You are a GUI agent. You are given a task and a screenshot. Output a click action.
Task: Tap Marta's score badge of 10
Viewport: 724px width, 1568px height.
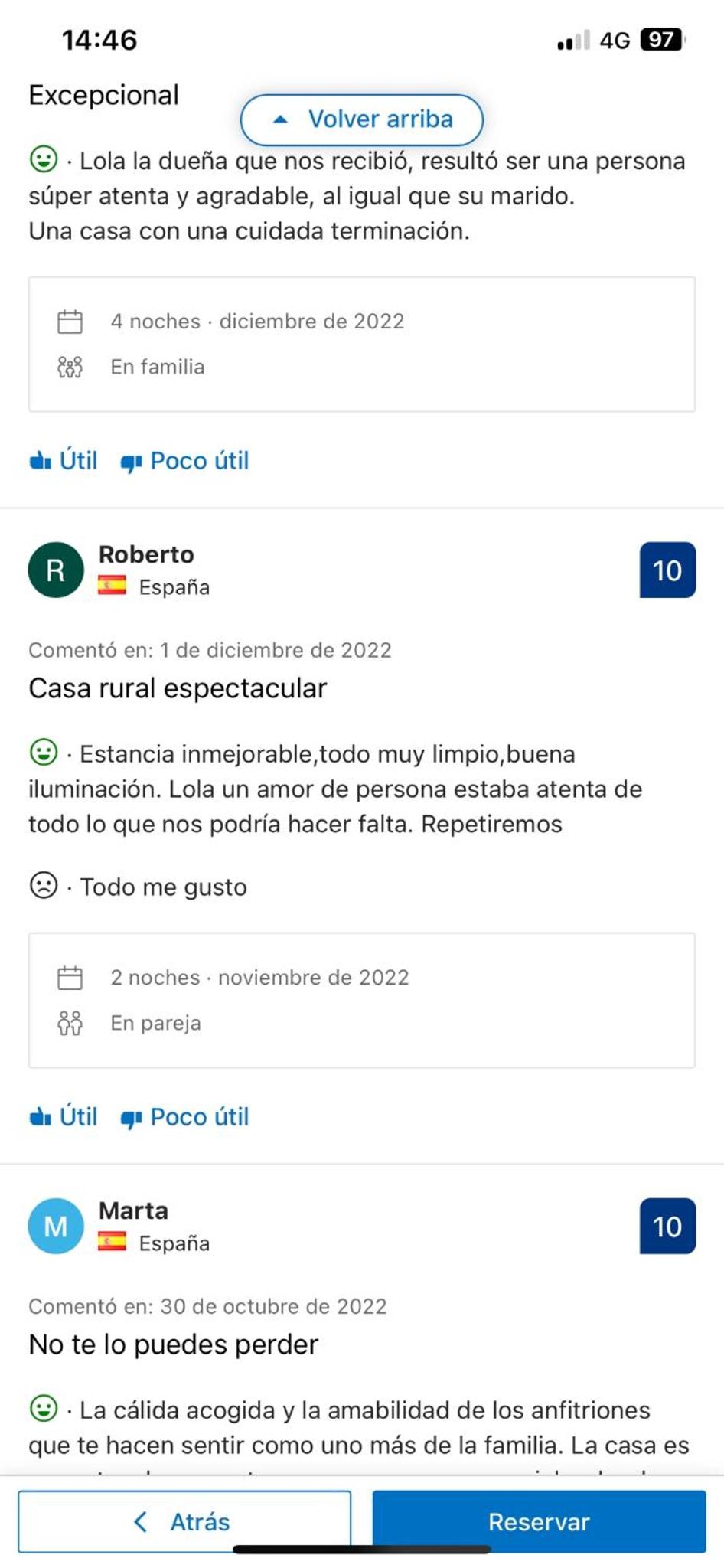(667, 1226)
